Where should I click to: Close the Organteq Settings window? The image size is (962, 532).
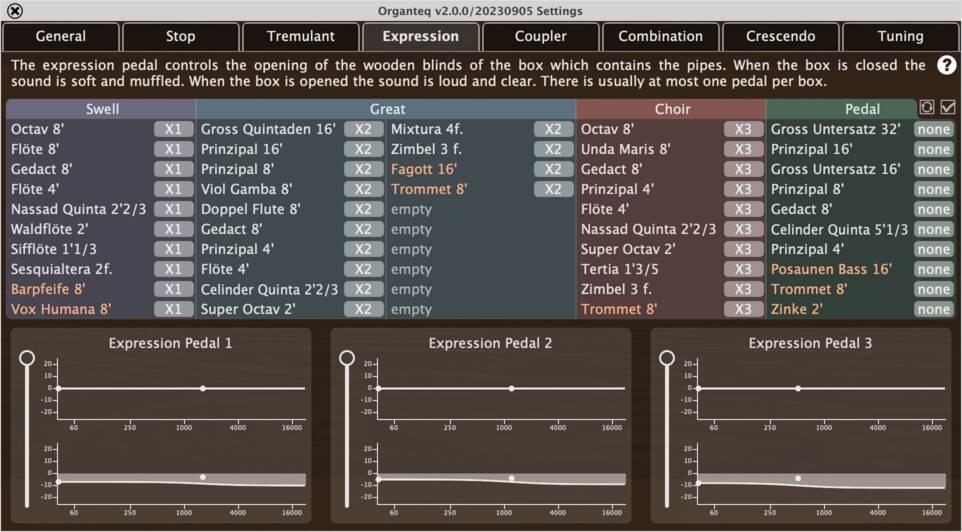[16, 10]
